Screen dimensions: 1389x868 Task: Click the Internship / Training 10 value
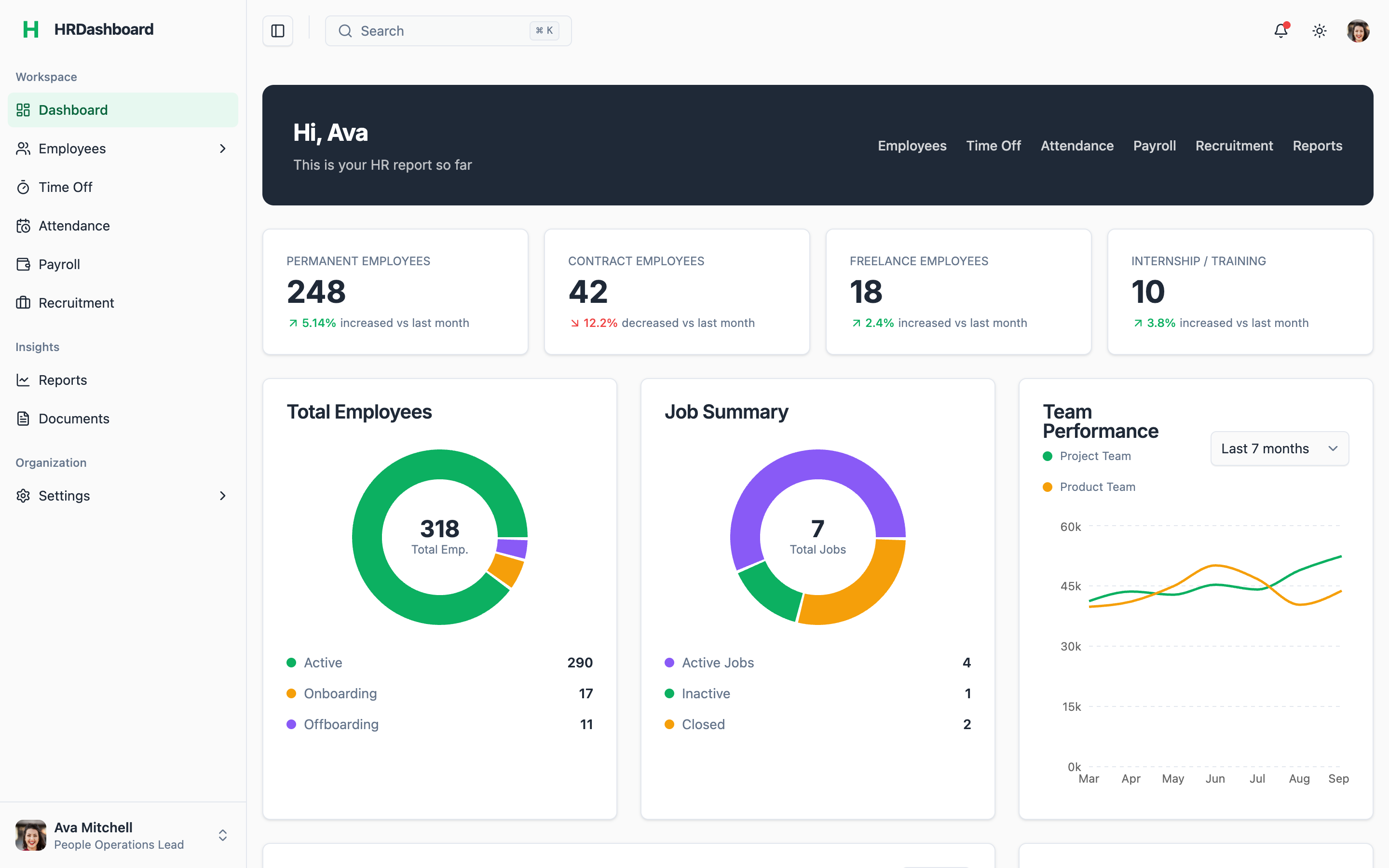point(1148,292)
